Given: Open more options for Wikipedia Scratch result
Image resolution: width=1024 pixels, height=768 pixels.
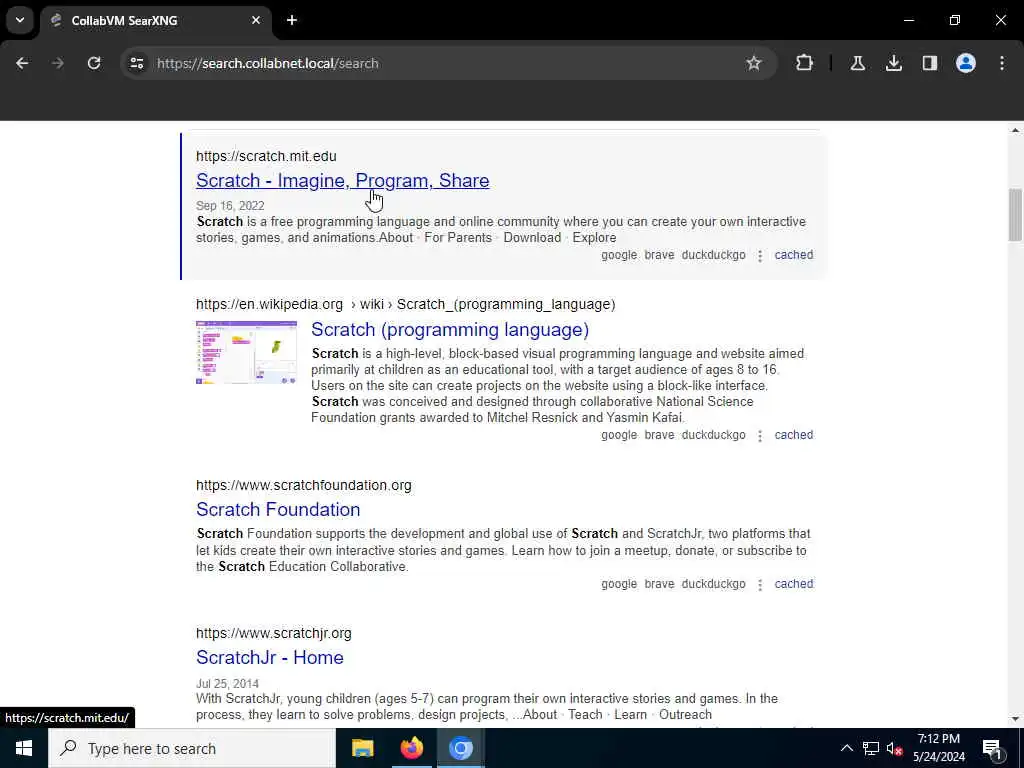Looking at the screenshot, I should 760,436.
